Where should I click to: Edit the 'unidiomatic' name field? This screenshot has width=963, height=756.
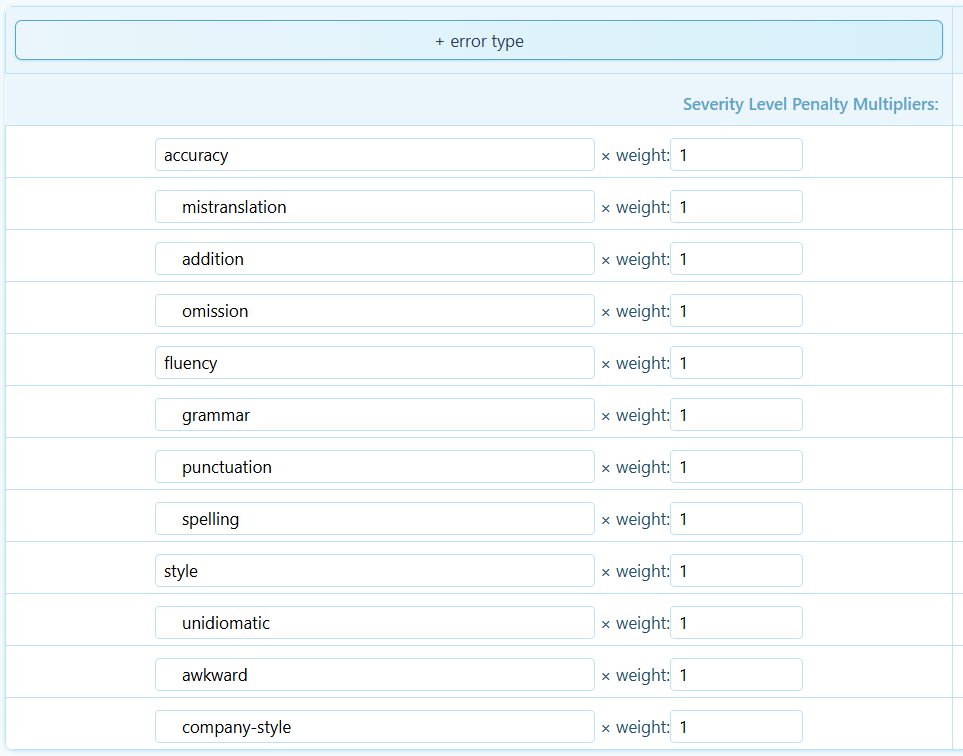click(x=374, y=623)
